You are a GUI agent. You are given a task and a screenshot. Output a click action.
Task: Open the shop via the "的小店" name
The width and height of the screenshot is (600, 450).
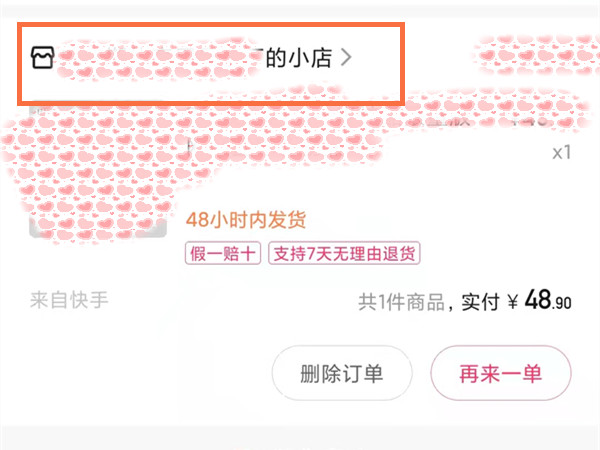tap(299, 58)
